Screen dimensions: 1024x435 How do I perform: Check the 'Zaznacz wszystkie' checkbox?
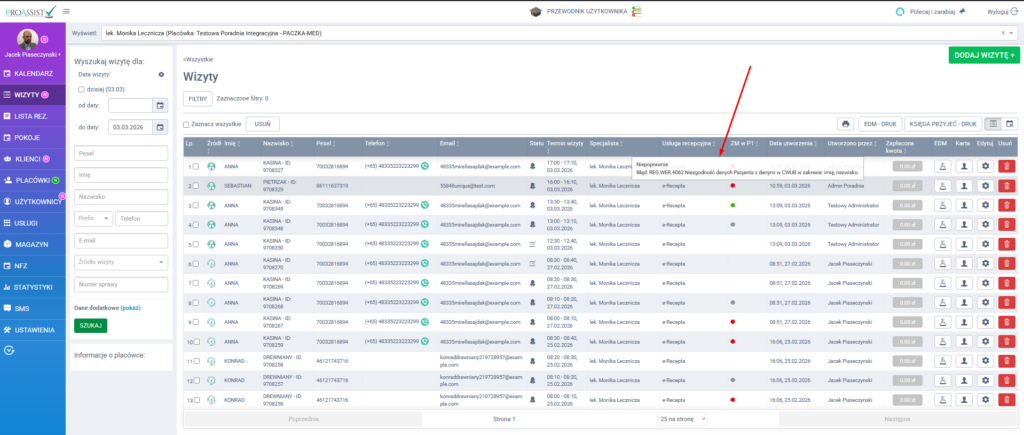pos(186,124)
